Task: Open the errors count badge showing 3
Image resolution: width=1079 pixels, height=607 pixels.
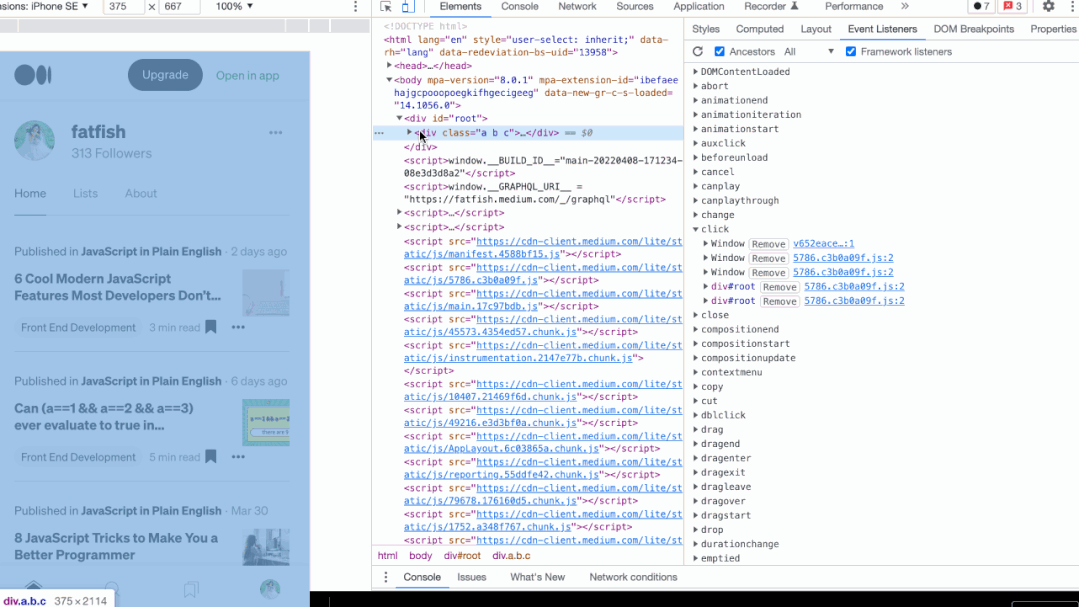Action: (x=1013, y=6)
